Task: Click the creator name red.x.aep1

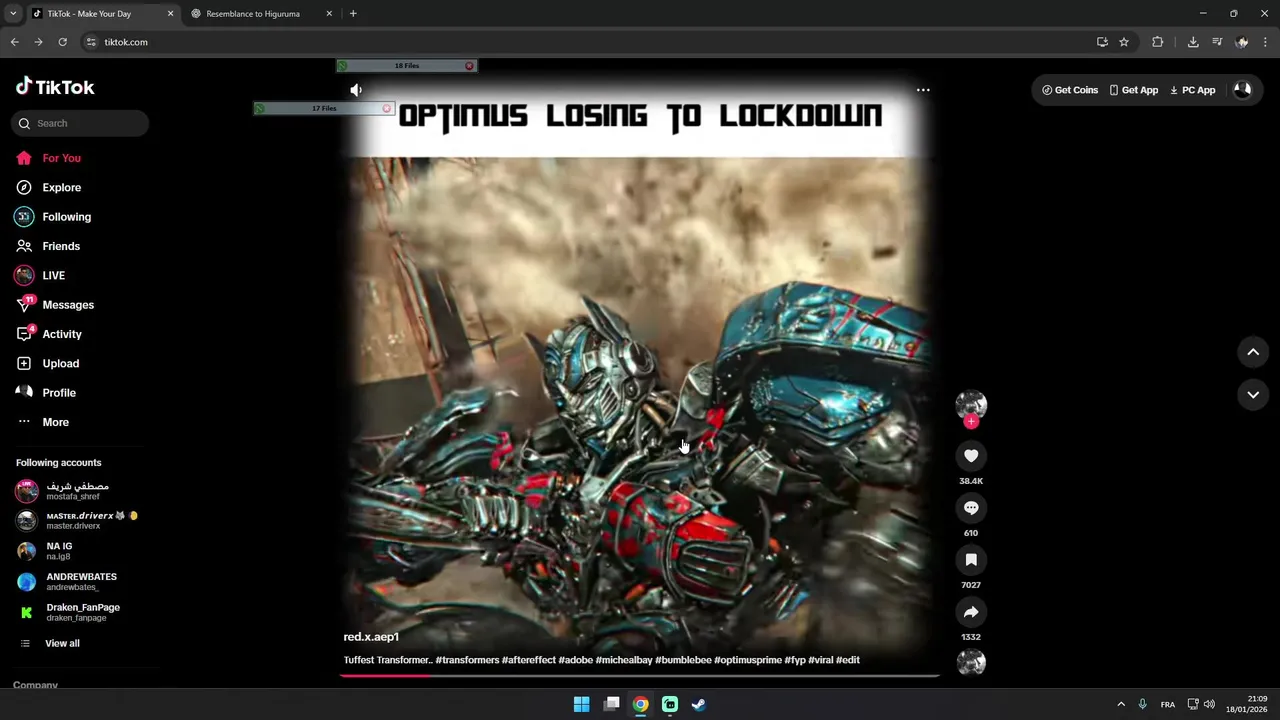Action: click(x=371, y=637)
